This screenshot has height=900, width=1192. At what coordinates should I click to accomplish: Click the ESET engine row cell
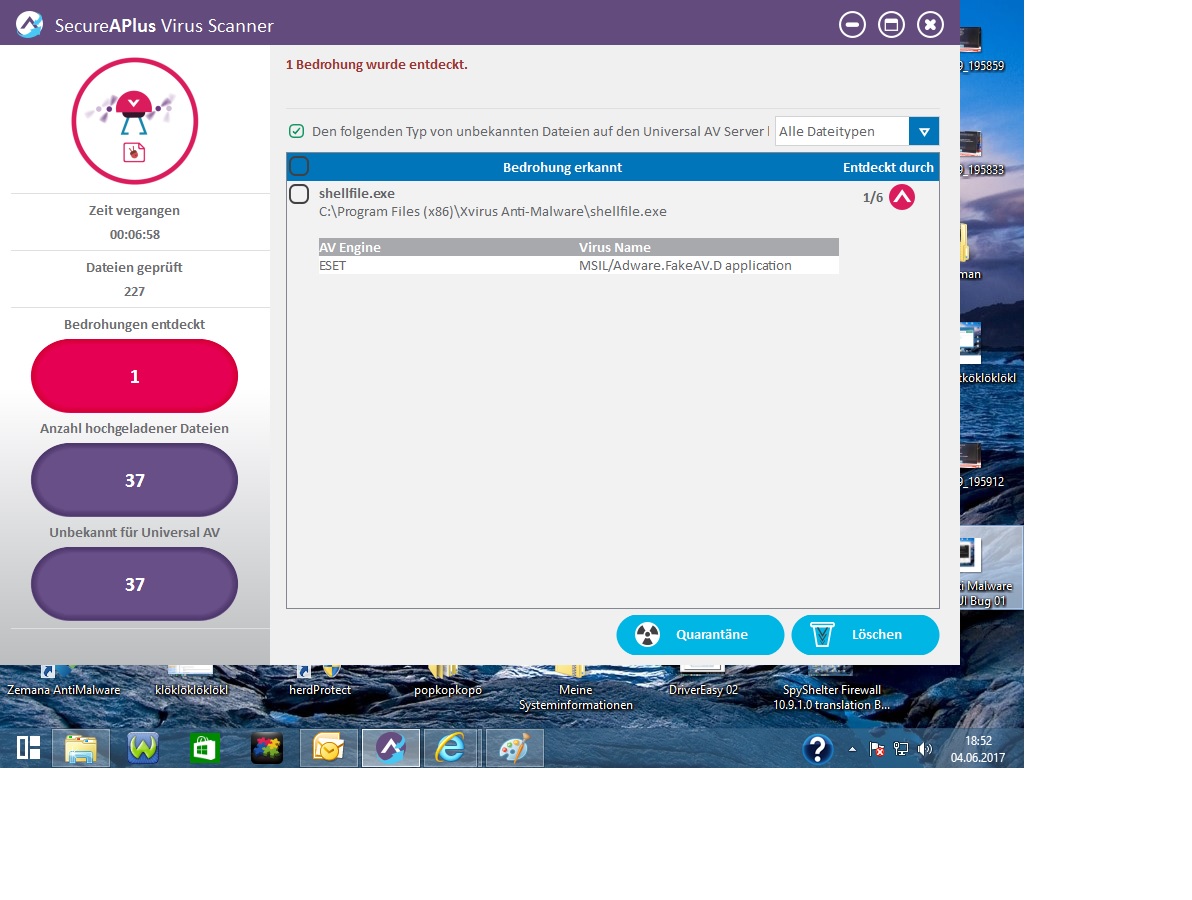(x=332, y=265)
